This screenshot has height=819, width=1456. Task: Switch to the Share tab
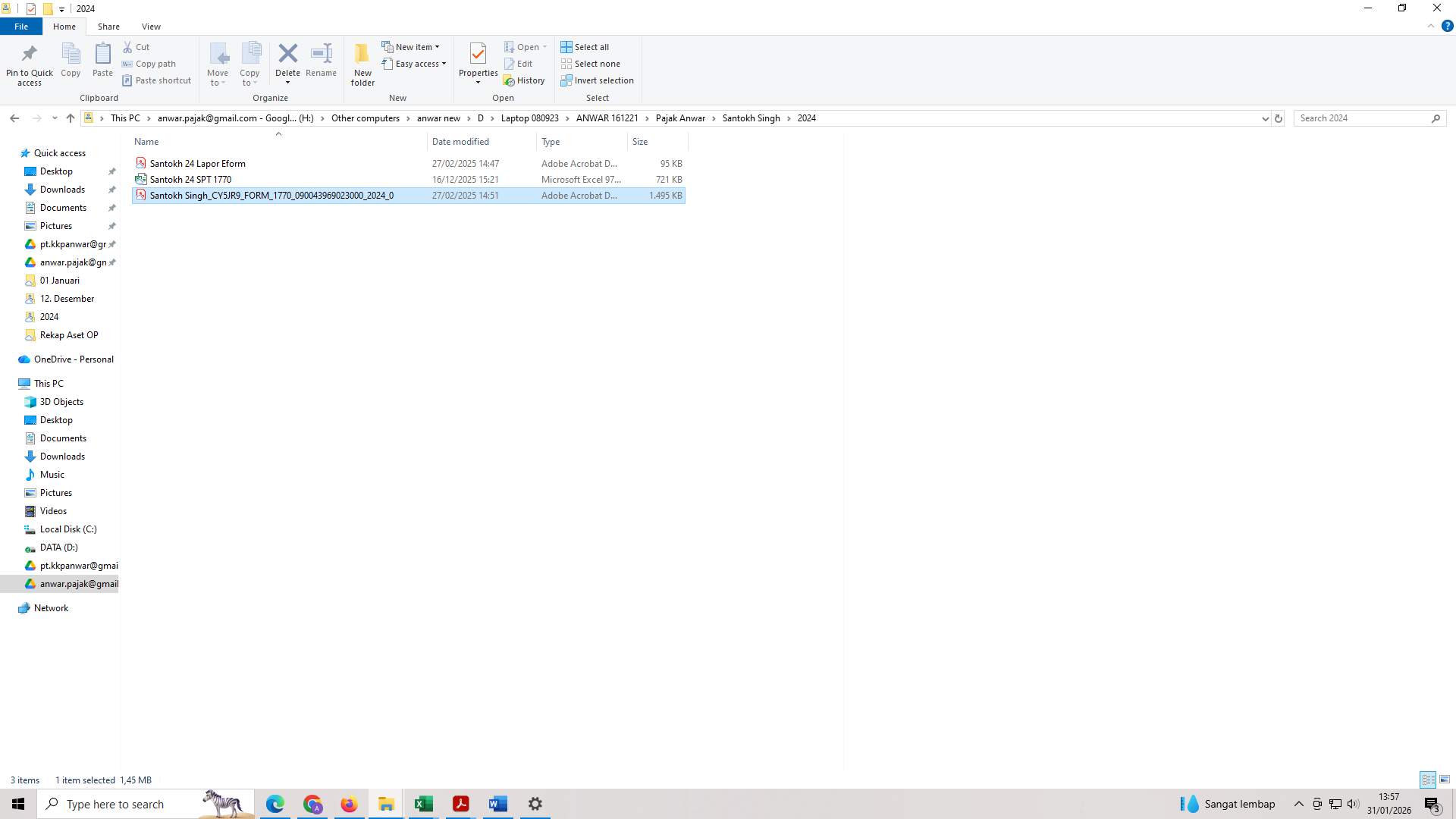pyautogui.click(x=108, y=26)
